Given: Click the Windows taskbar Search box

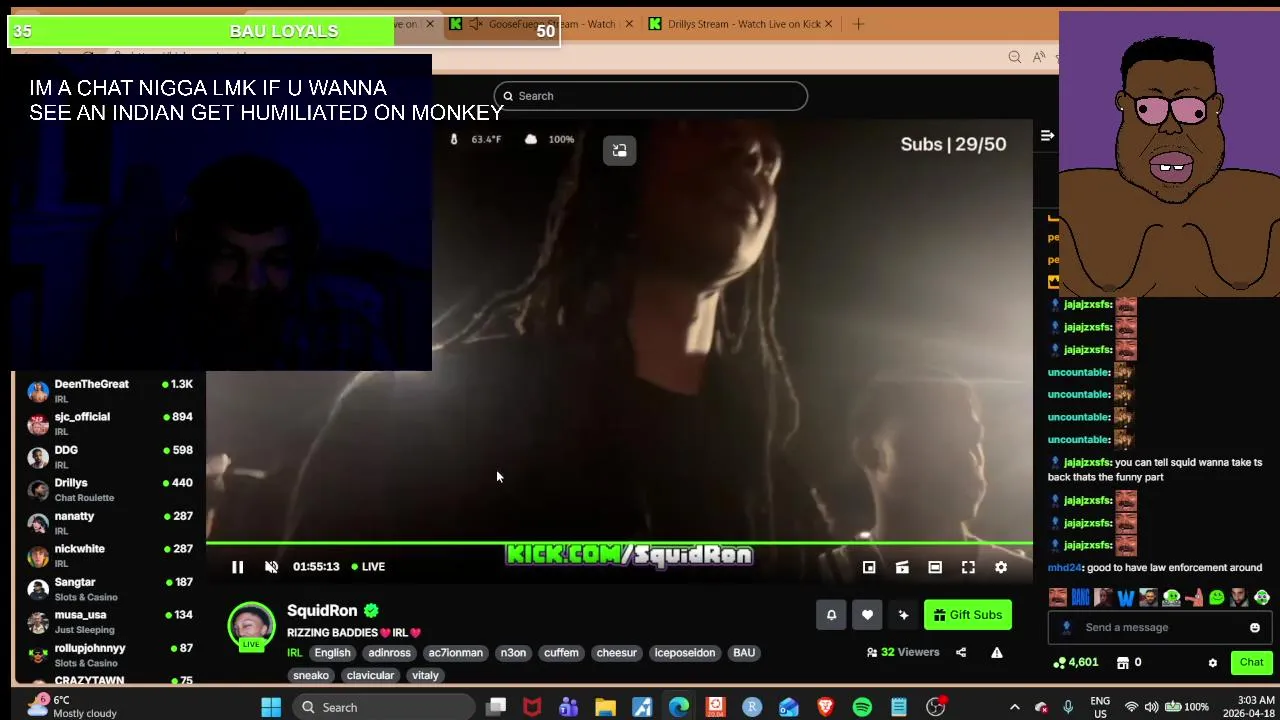Looking at the screenshot, I should point(384,708).
